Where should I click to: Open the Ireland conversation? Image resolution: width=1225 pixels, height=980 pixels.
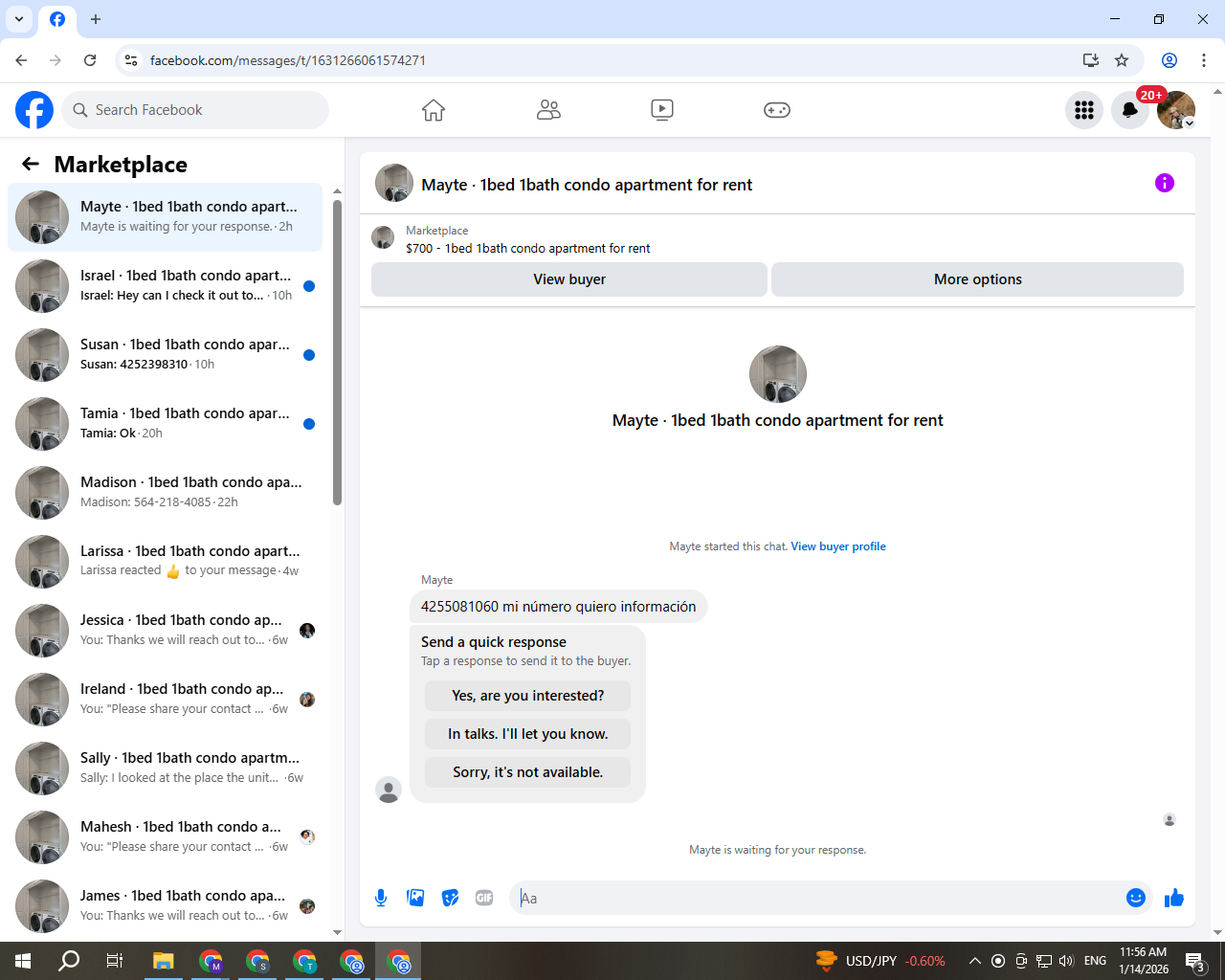(165, 700)
